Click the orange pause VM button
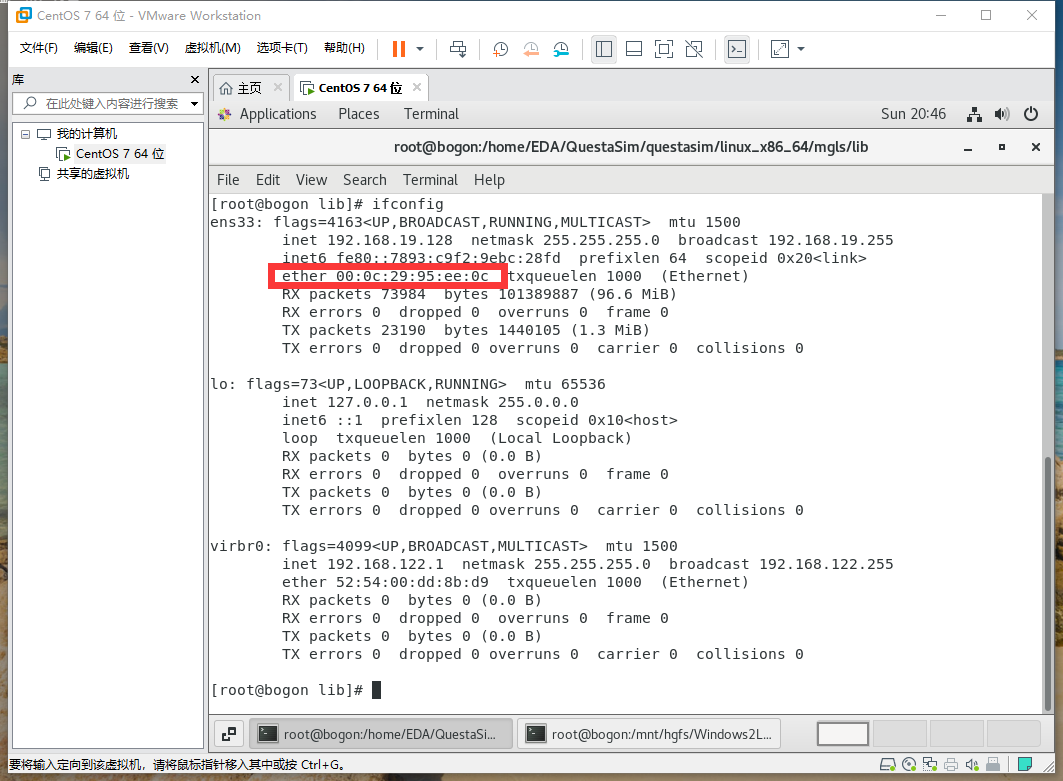 399,49
